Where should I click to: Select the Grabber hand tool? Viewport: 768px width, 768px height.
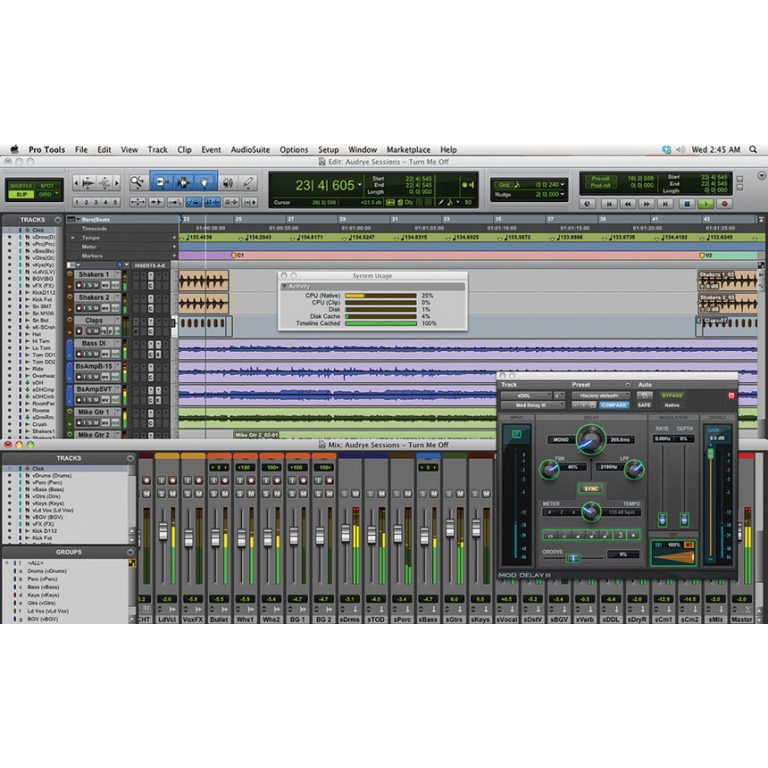click(203, 182)
